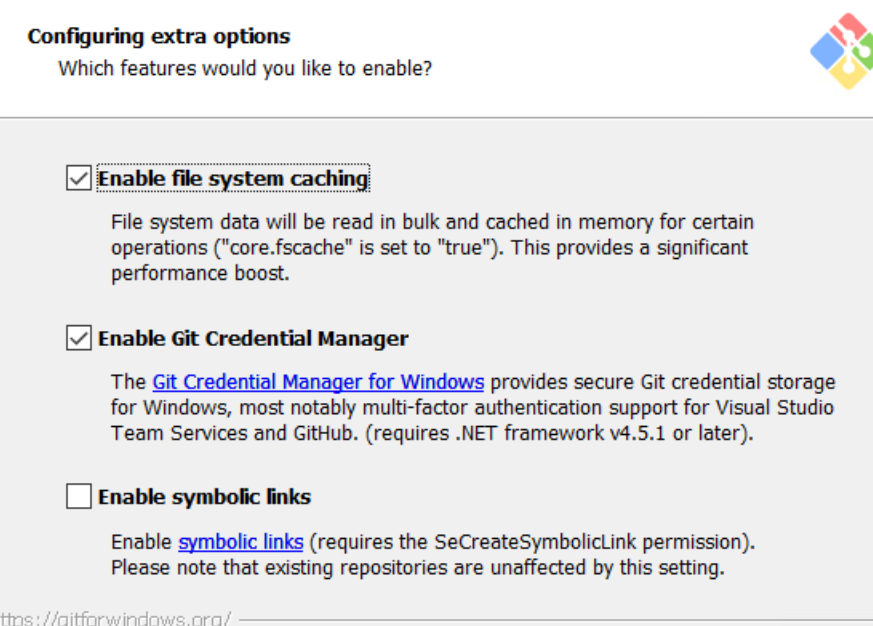Uncheck the Enable file system caching checkbox
The width and height of the screenshot is (873, 626).
click(x=78, y=179)
